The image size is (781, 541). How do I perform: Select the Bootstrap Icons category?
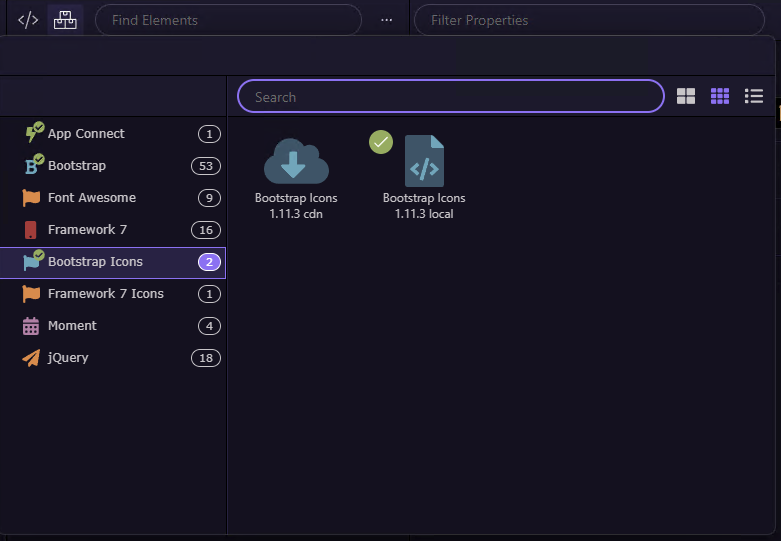coord(113,262)
